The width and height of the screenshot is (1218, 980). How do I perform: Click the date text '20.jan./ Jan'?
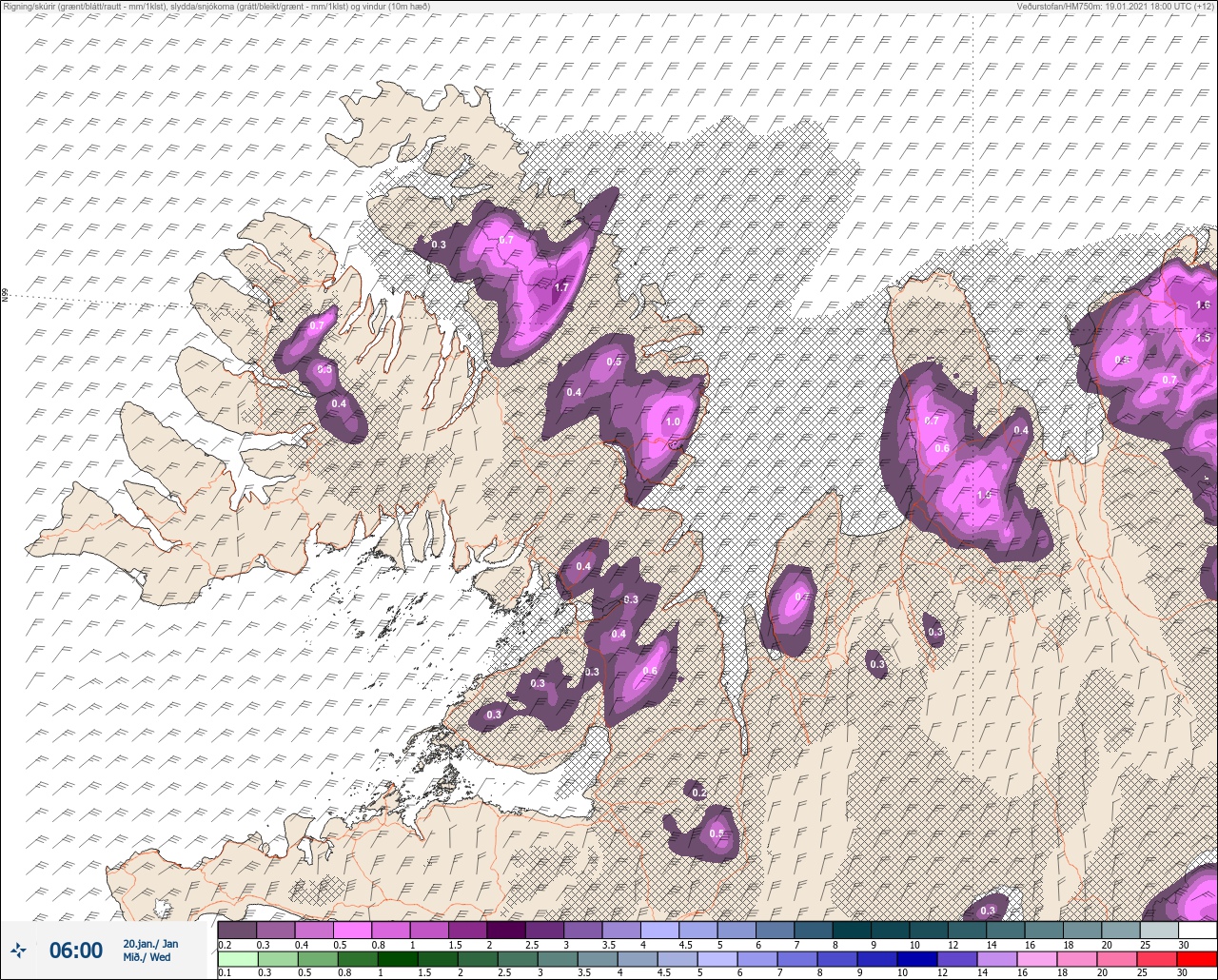coord(150,943)
